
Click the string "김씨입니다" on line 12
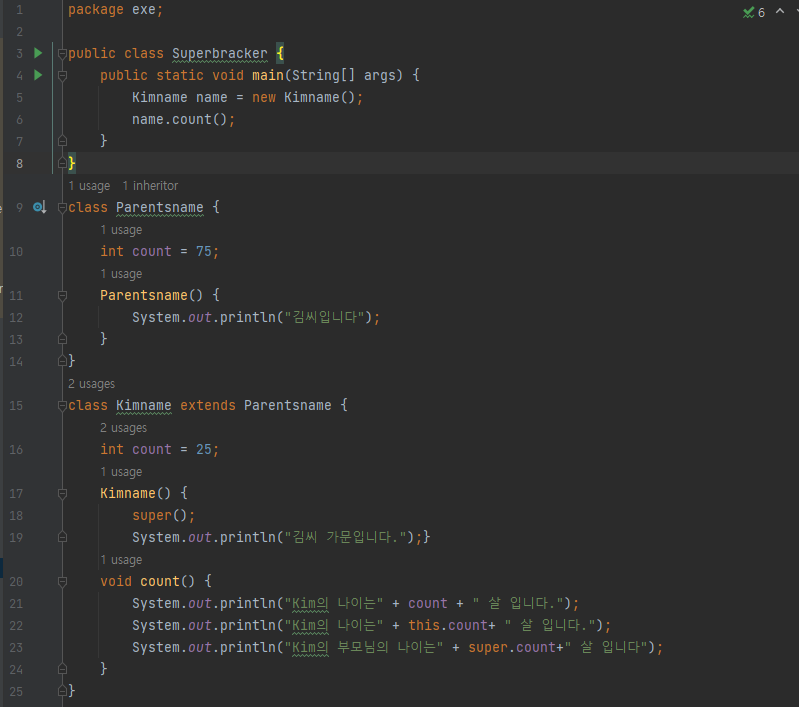[324, 317]
